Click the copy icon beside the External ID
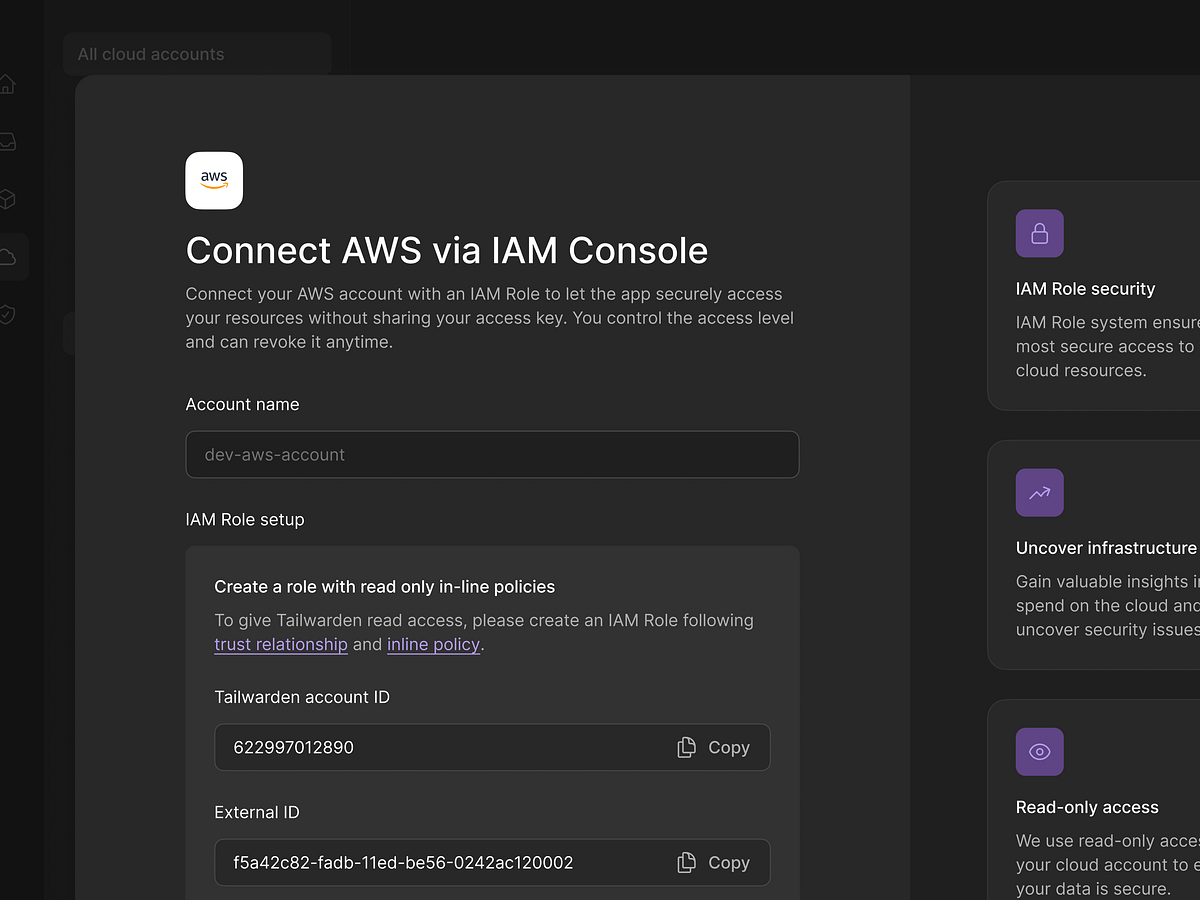 [685, 862]
